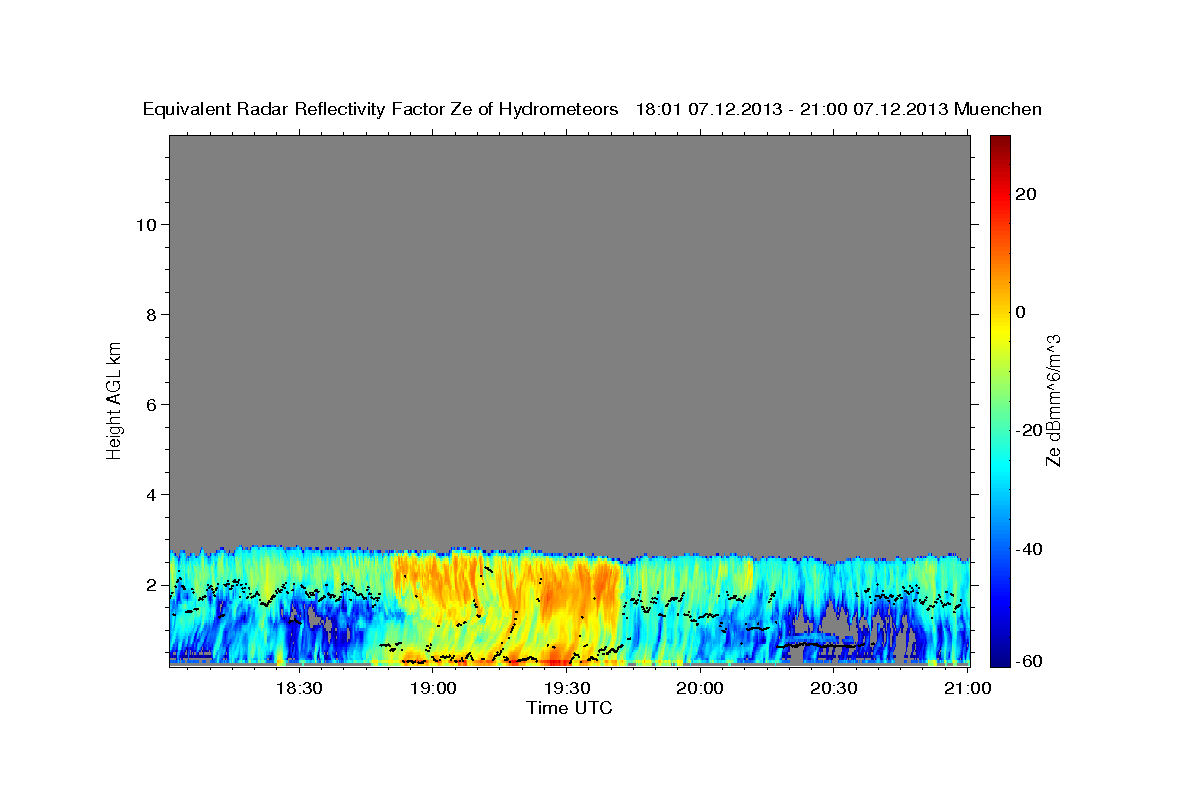Click the colorbar label 'Ze dBmm^6/m^3'
This screenshot has height=800, width=1200.
pyautogui.click(x=1053, y=400)
